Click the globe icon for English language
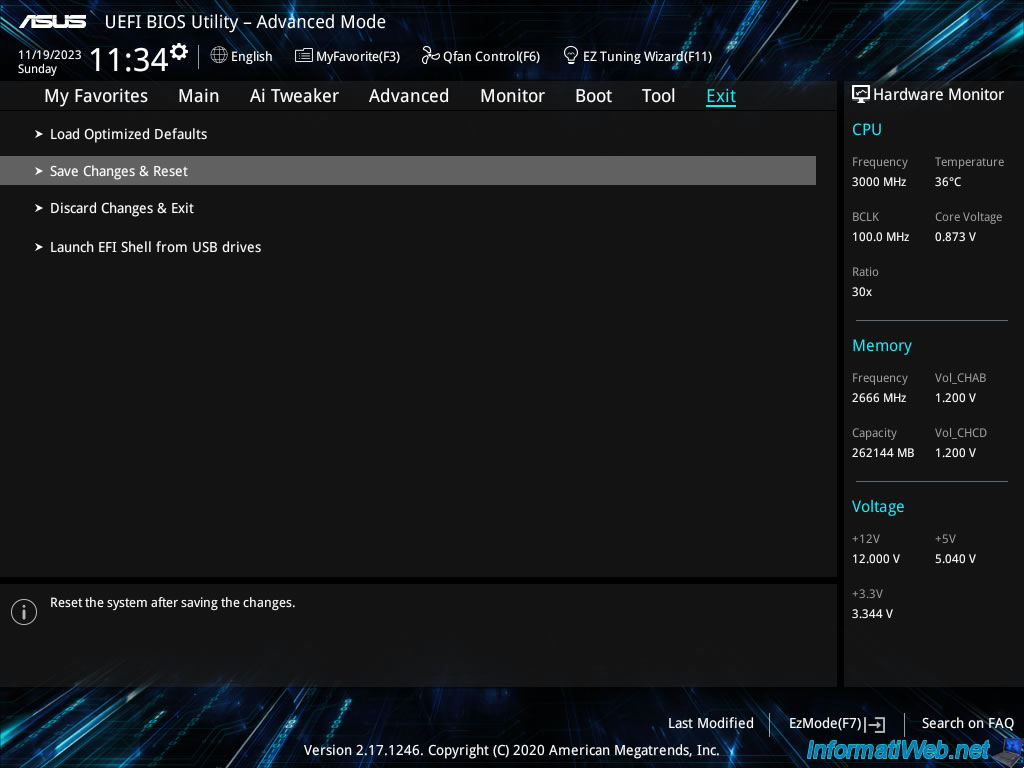The image size is (1024, 768). click(x=218, y=56)
